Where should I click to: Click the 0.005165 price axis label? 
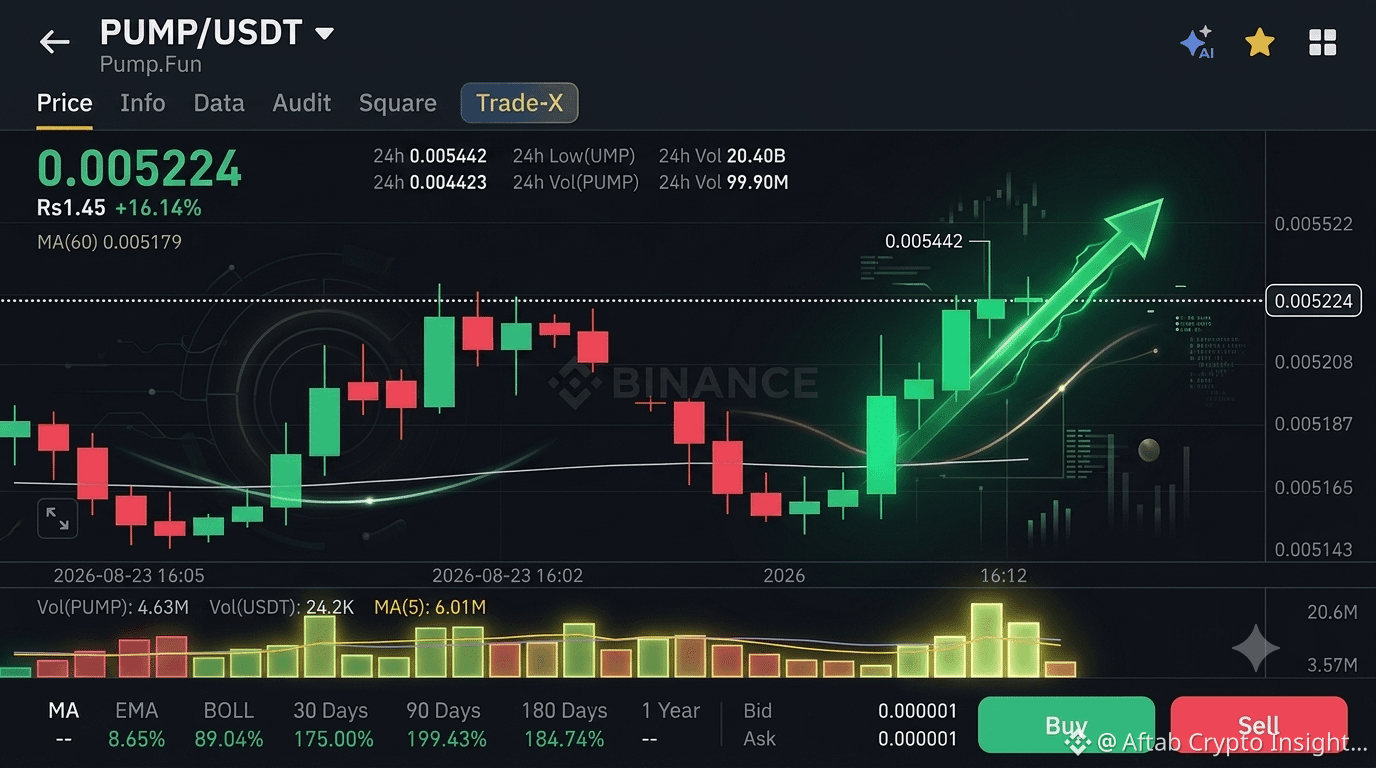1314,488
